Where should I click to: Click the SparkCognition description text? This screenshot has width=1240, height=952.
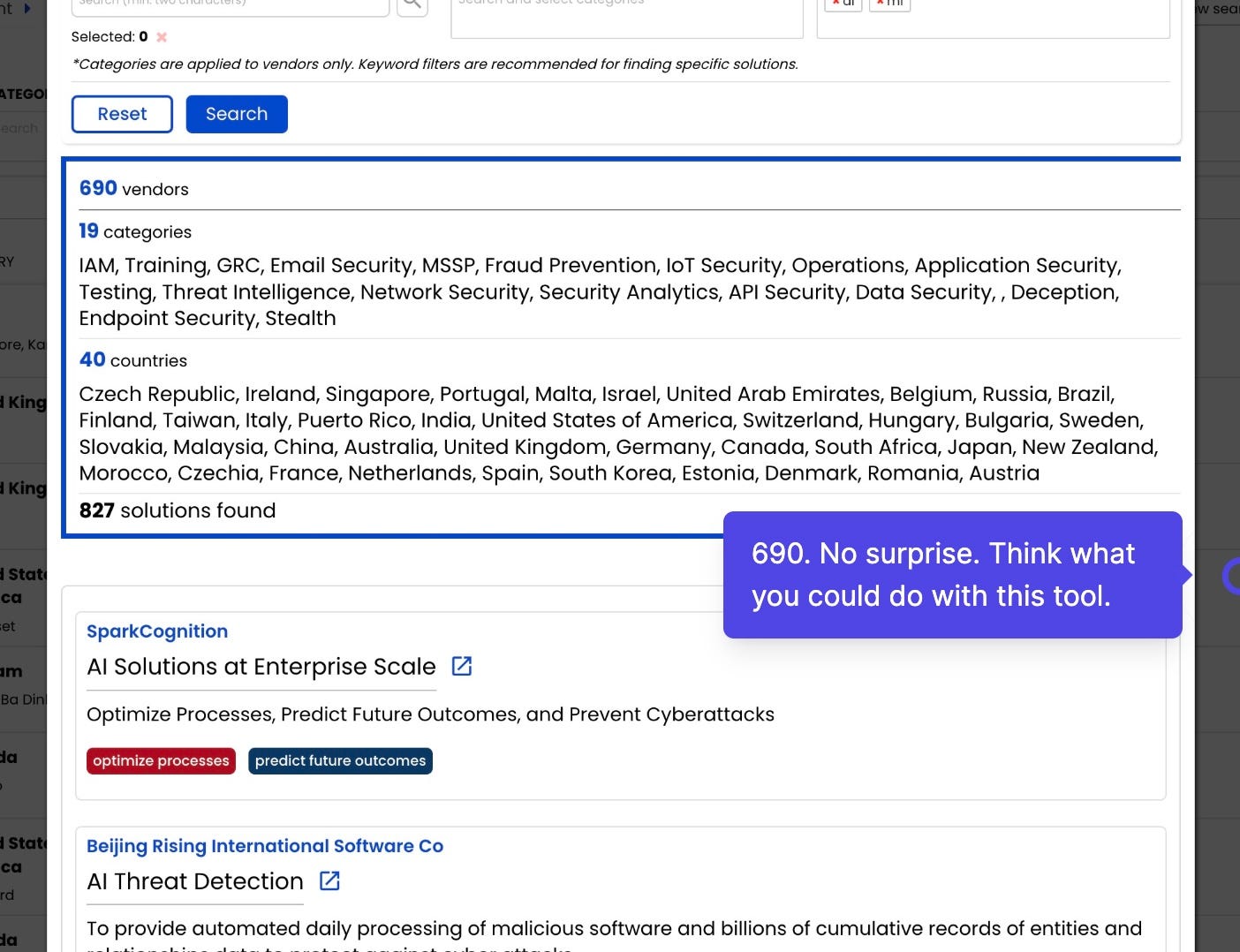[x=430, y=714]
